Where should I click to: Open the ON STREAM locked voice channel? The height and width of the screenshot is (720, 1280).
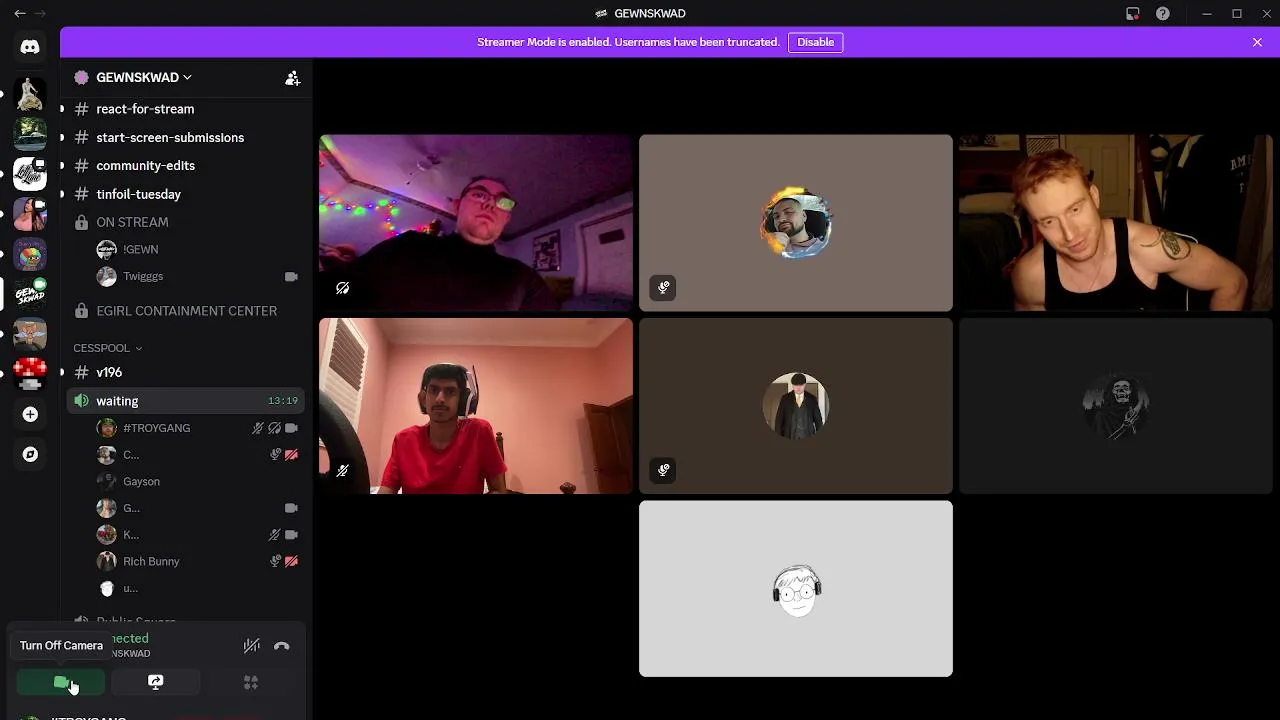pyautogui.click(x=132, y=222)
